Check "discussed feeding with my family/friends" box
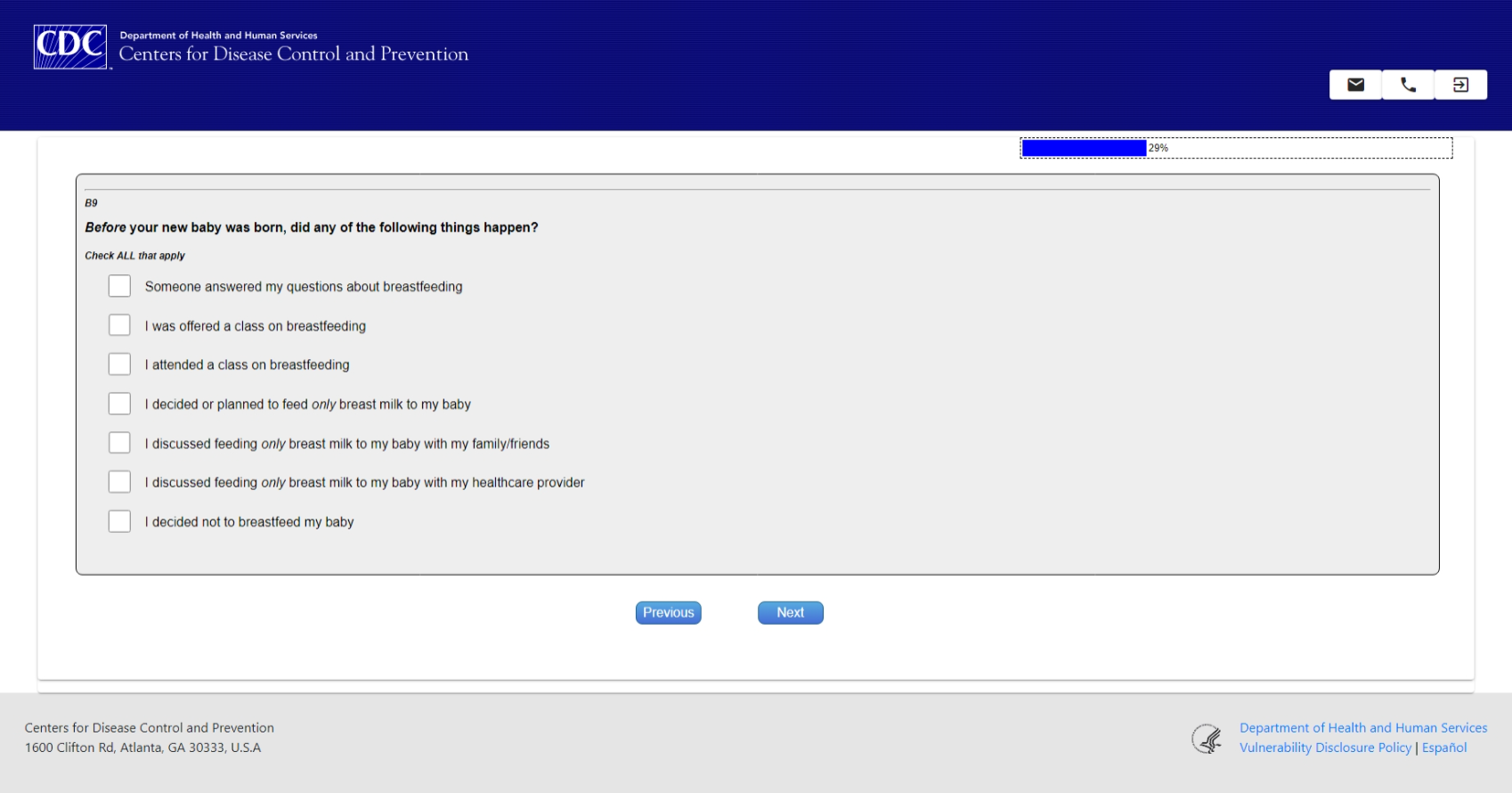This screenshot has width=1512, height=793. click(119, 443)
